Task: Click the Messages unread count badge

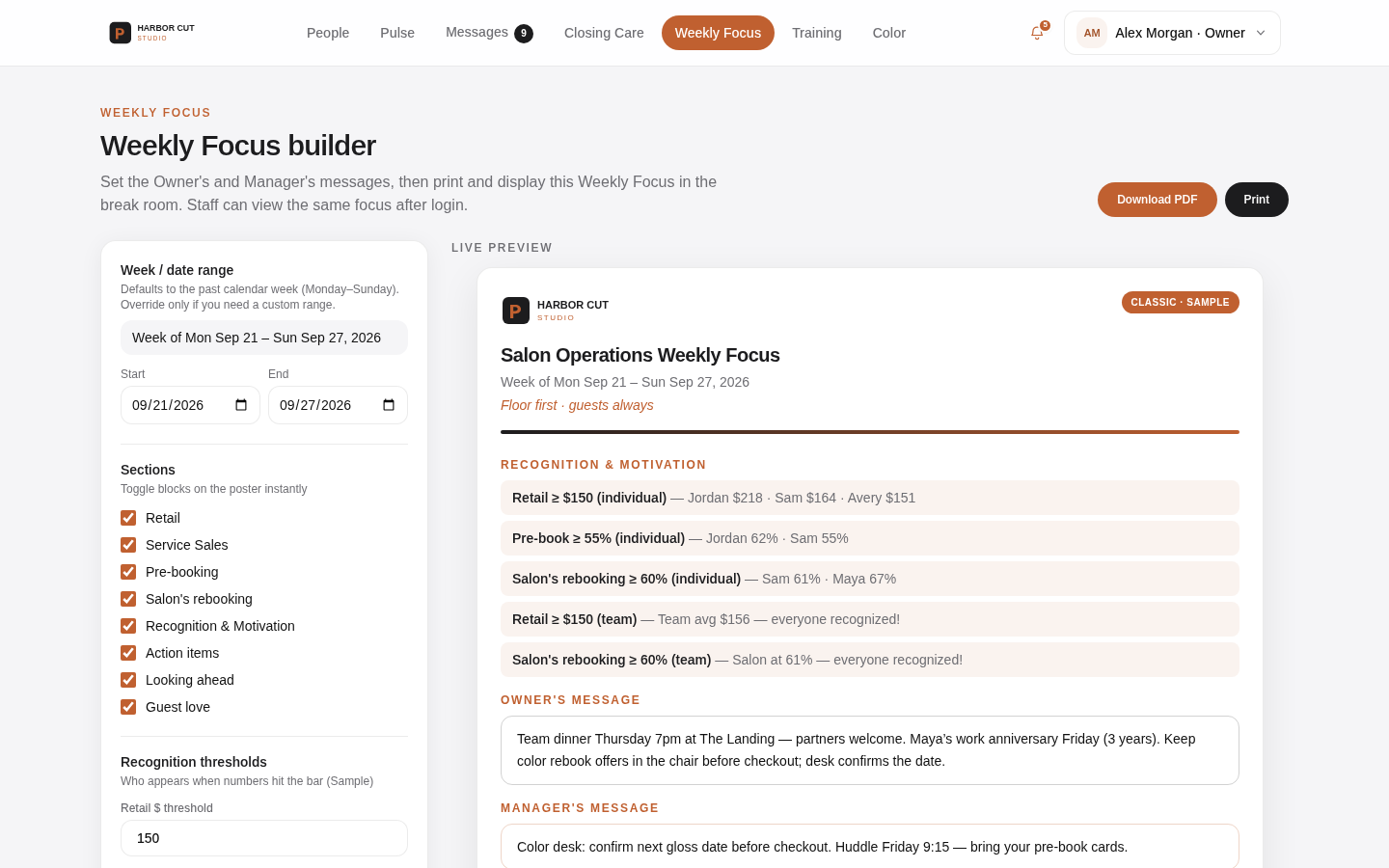Action: click(x=524, y=34)
